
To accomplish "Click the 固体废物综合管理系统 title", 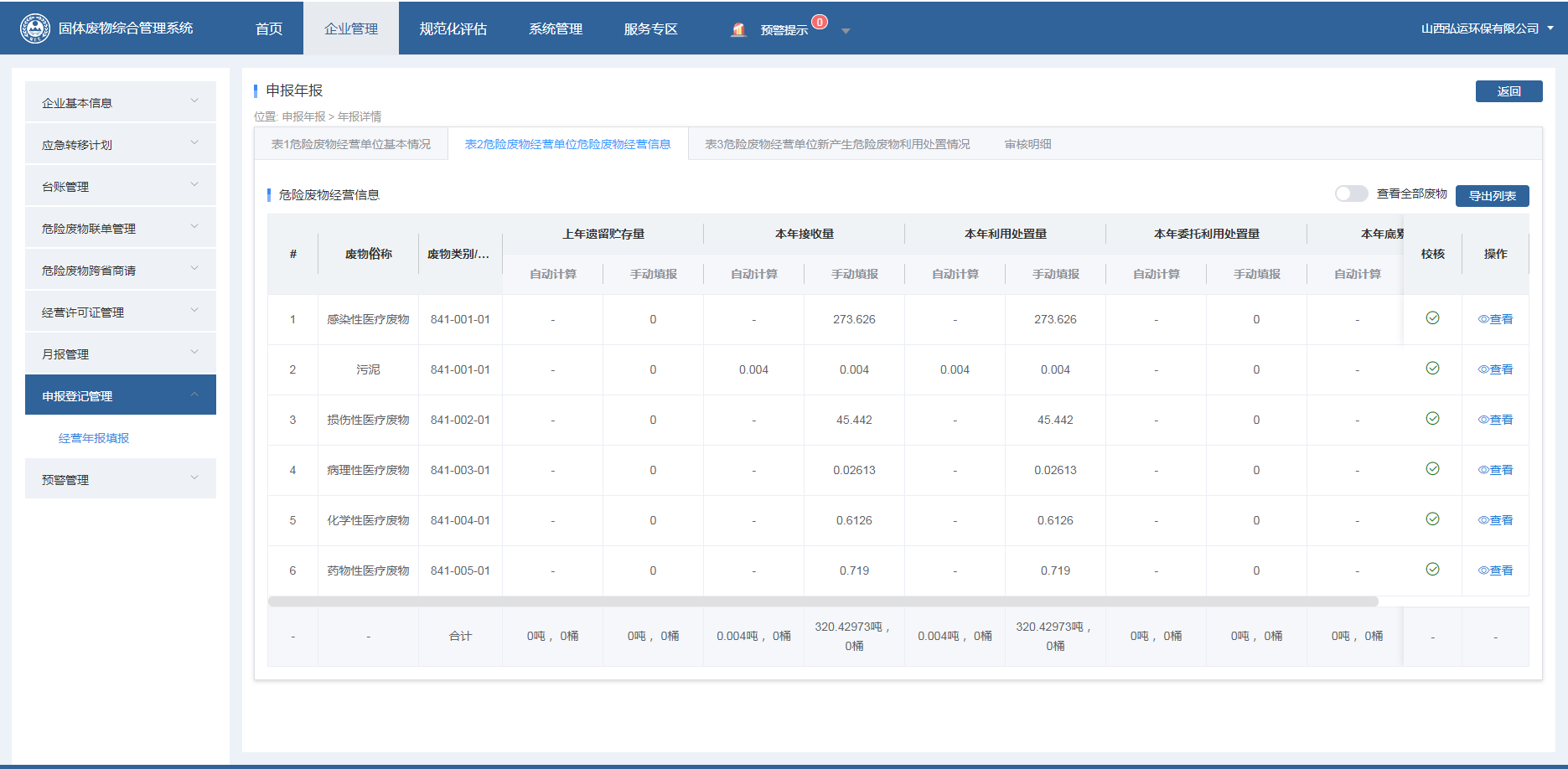I will [126, 28].
